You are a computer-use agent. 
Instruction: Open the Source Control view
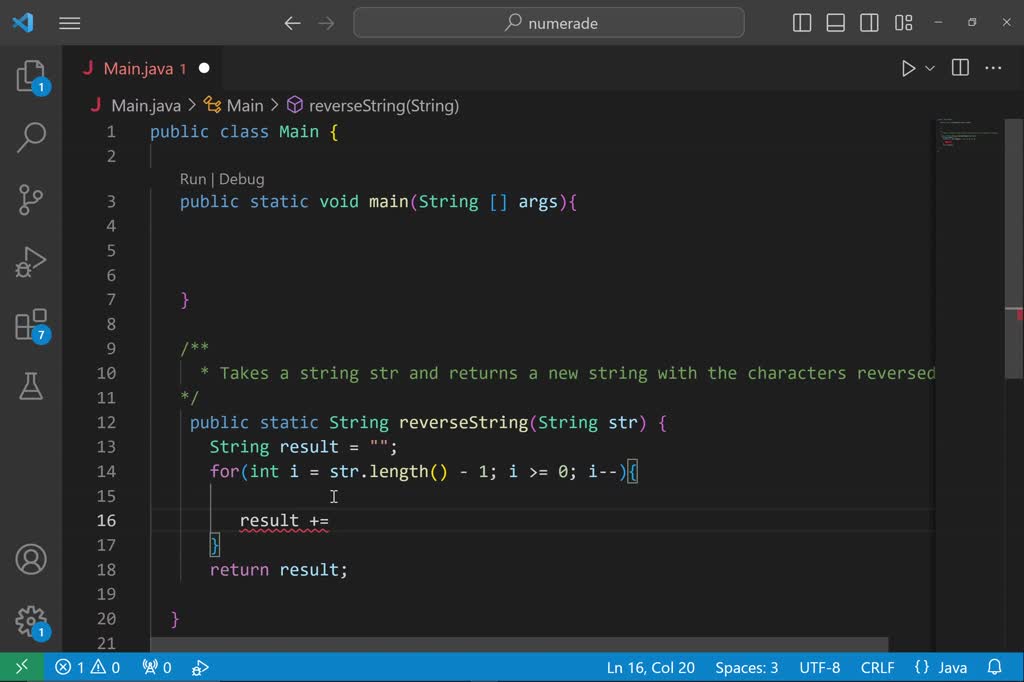(x=31, y=200)
